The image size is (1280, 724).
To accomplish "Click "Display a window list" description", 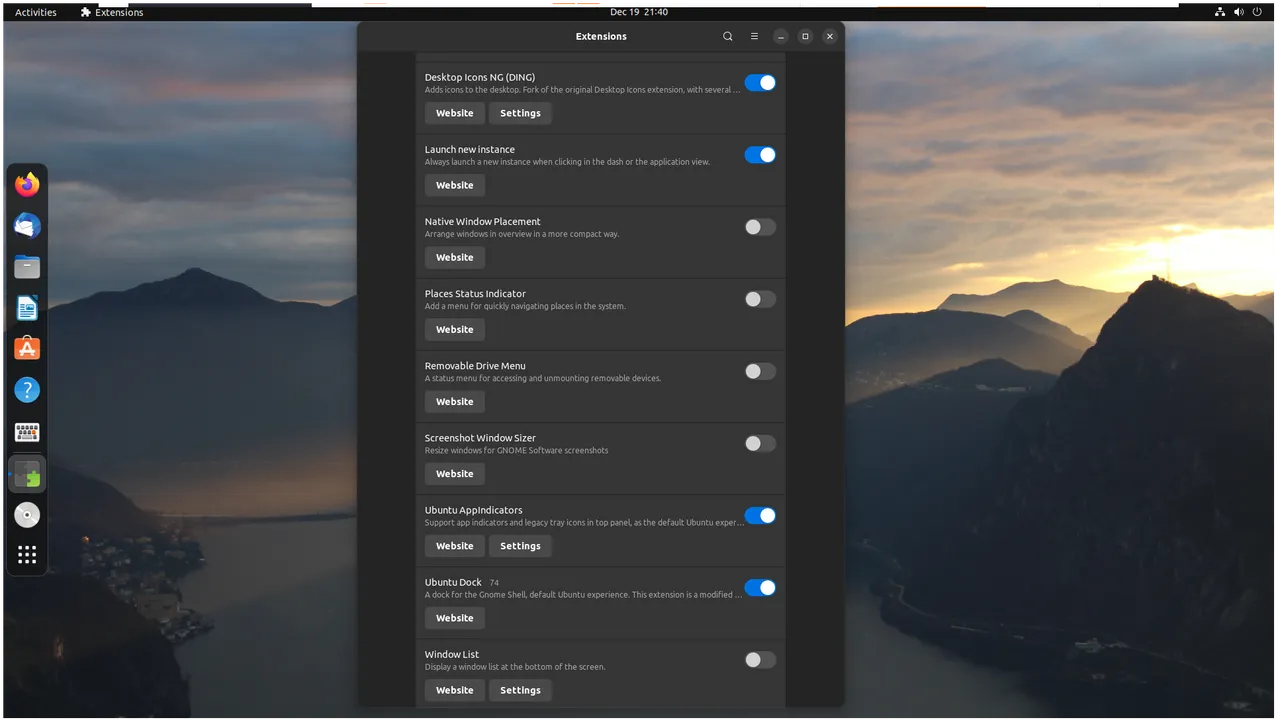I will [515, 667].
